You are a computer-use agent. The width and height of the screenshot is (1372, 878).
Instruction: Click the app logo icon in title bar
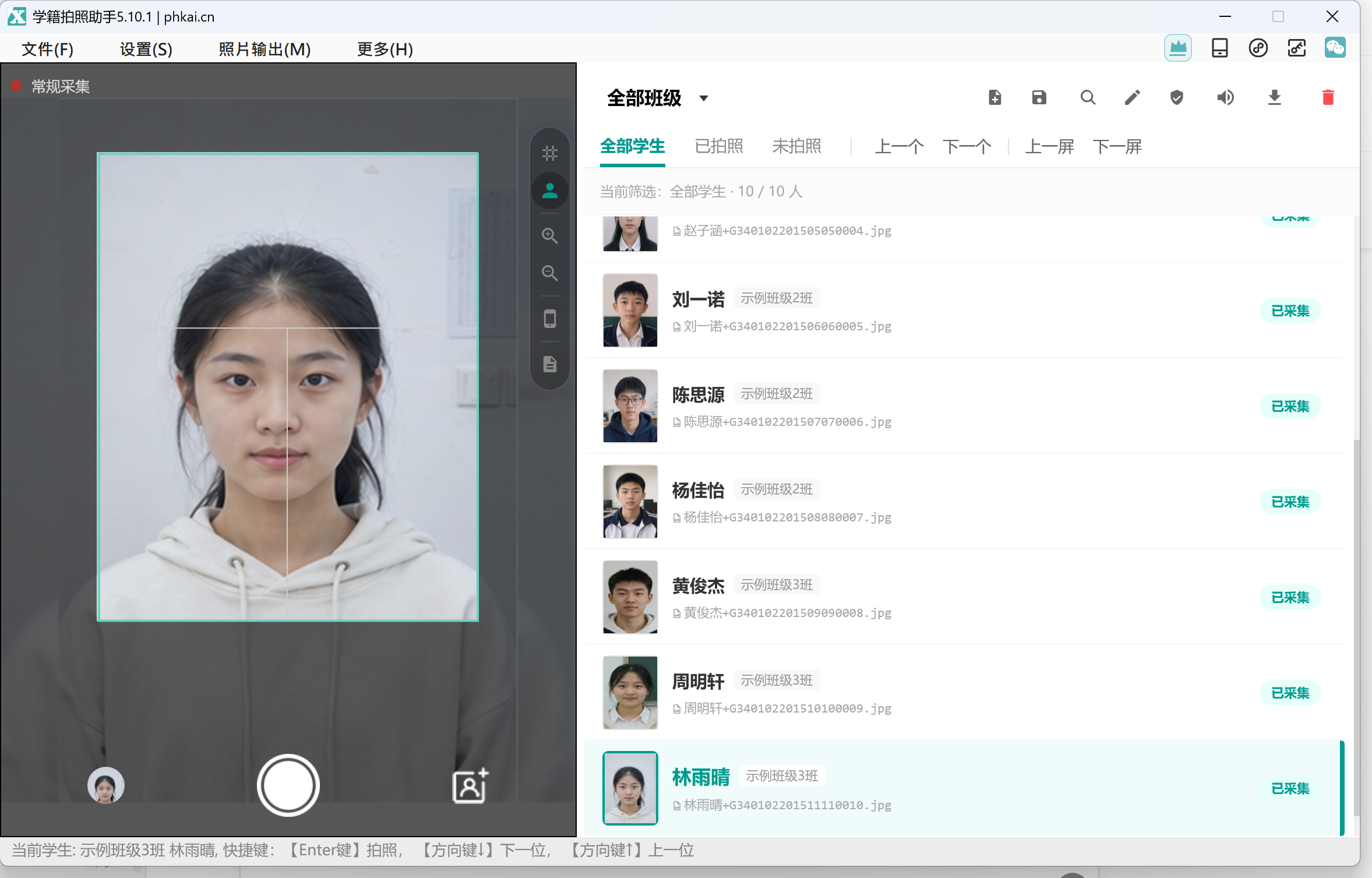(x=17, y=16)
